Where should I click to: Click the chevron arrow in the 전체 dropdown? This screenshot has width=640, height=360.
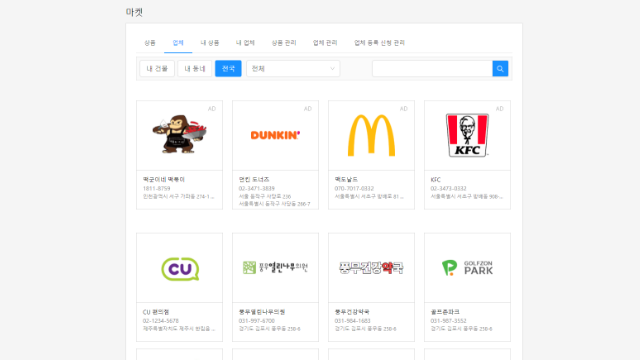[x=332, y=69]
